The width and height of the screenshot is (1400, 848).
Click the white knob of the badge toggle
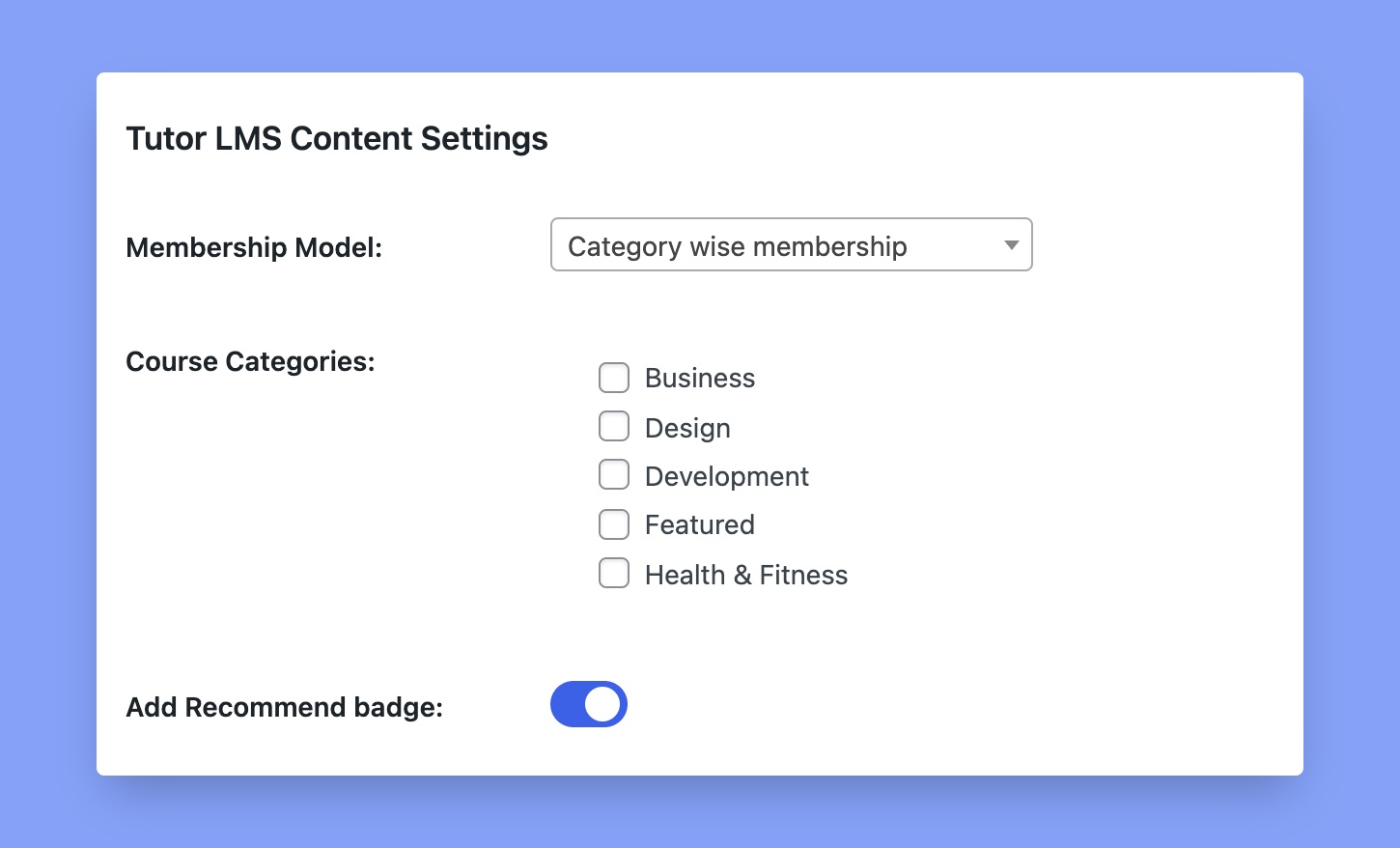tap(602, 704)
